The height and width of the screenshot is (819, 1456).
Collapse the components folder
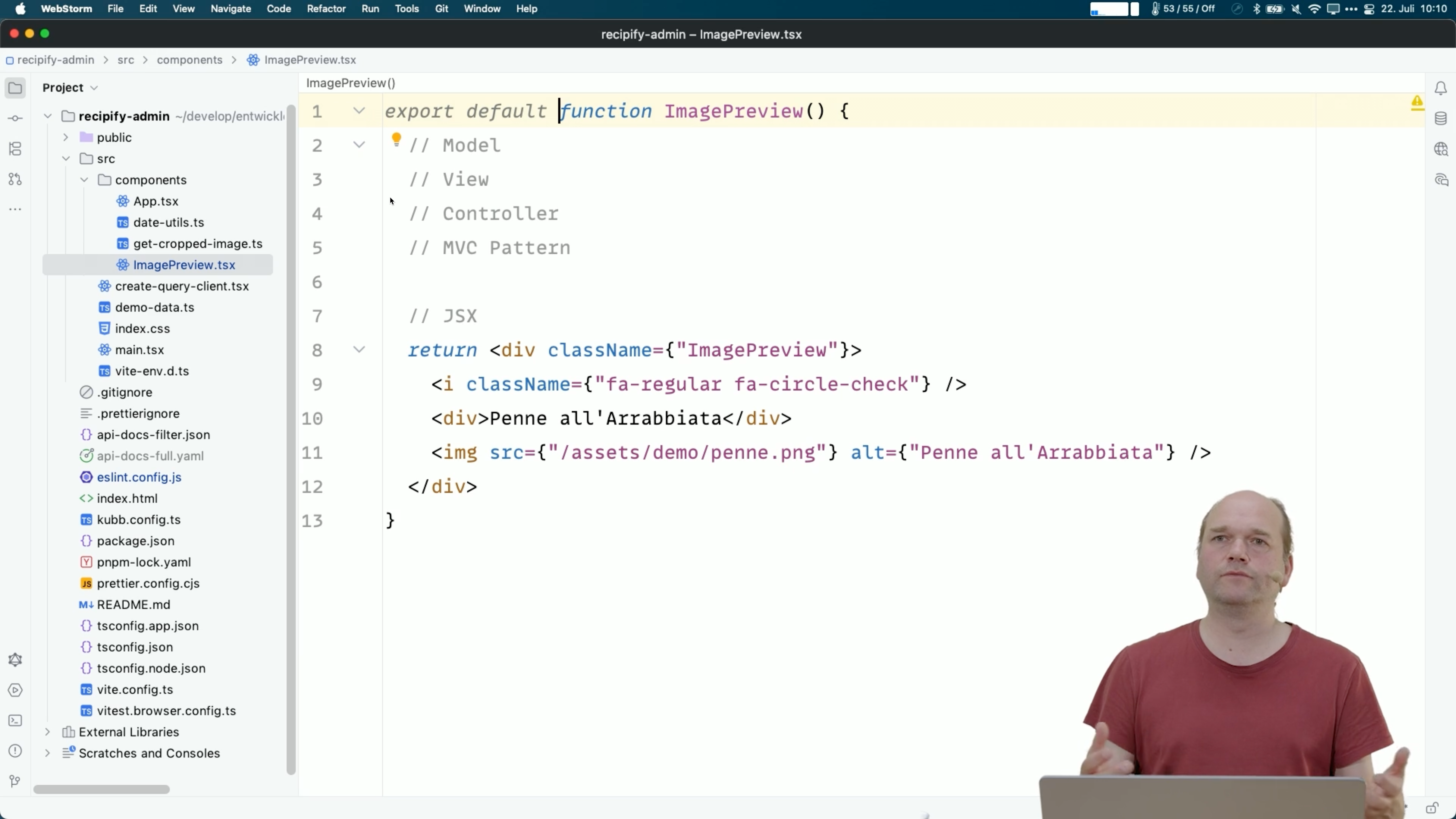point(84,180)
